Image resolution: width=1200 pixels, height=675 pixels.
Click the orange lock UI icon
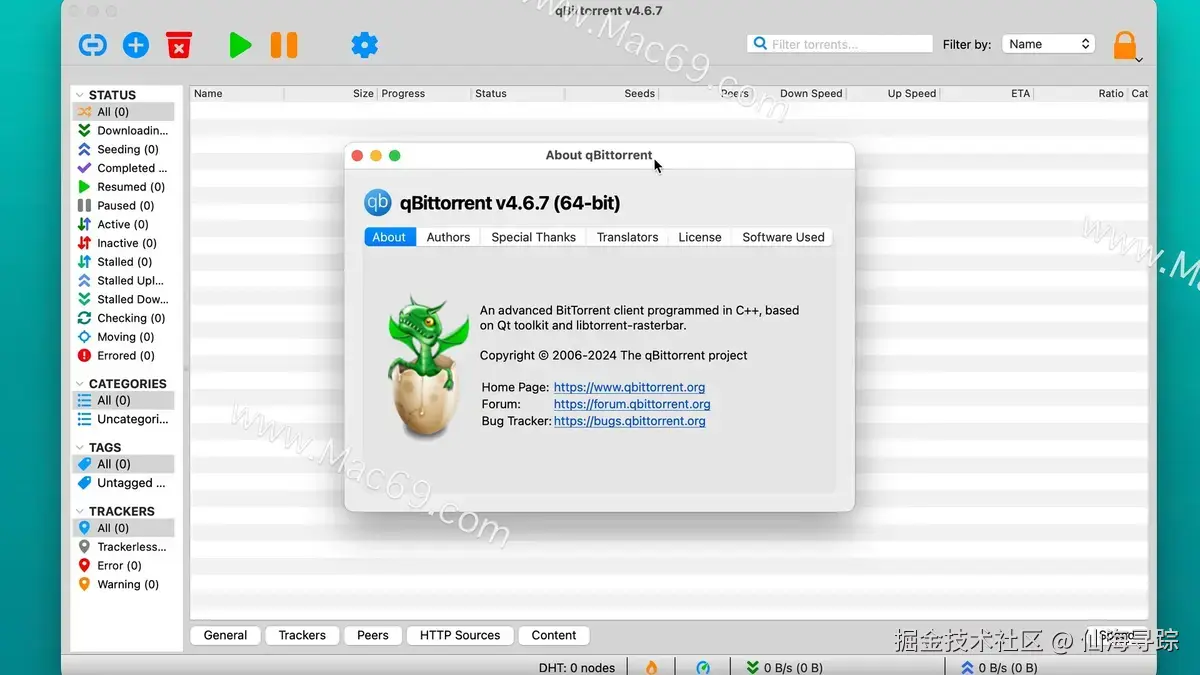(x=1126, y=45)
